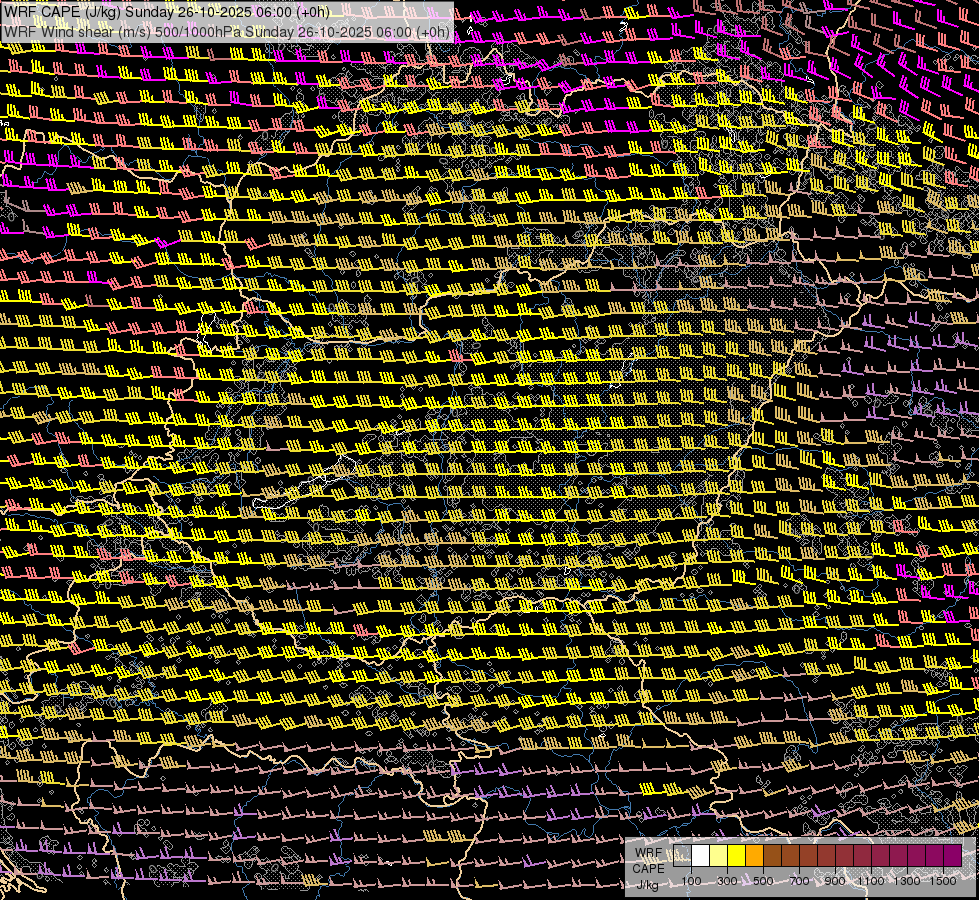Click the WRF CAPE (J/kg) title line

point(166,12)
